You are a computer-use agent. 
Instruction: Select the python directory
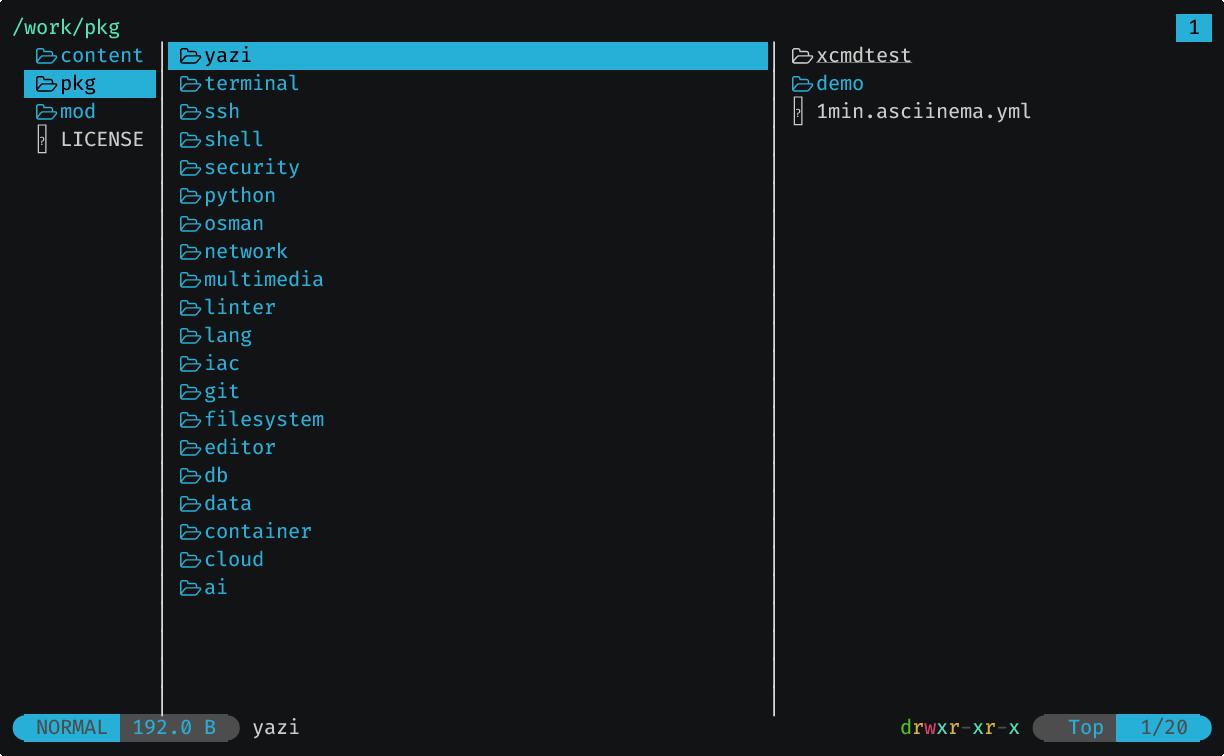(240, 196)
